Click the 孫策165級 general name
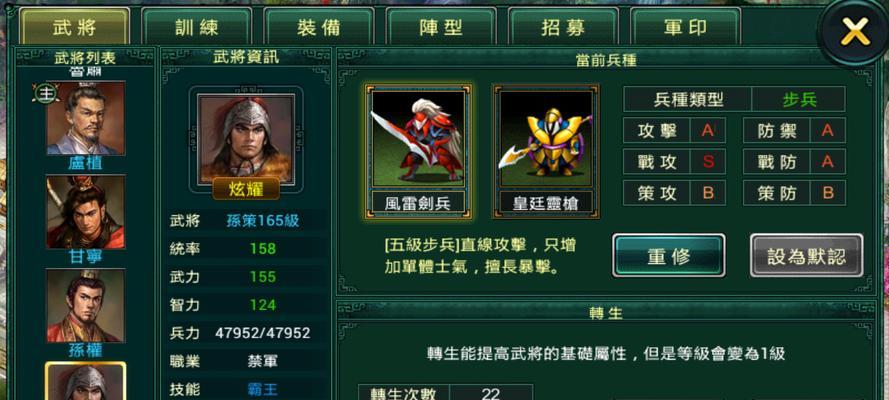 pyautogui.click(x=262, y=220)
